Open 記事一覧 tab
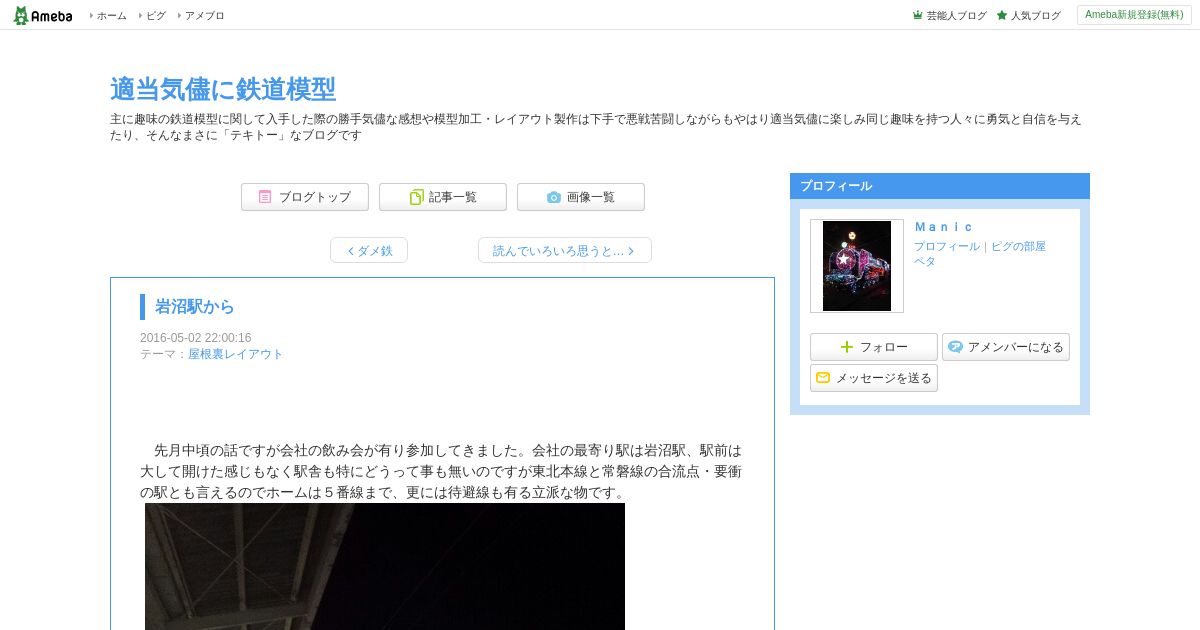The image size is (1200, 630). [443, 197]
